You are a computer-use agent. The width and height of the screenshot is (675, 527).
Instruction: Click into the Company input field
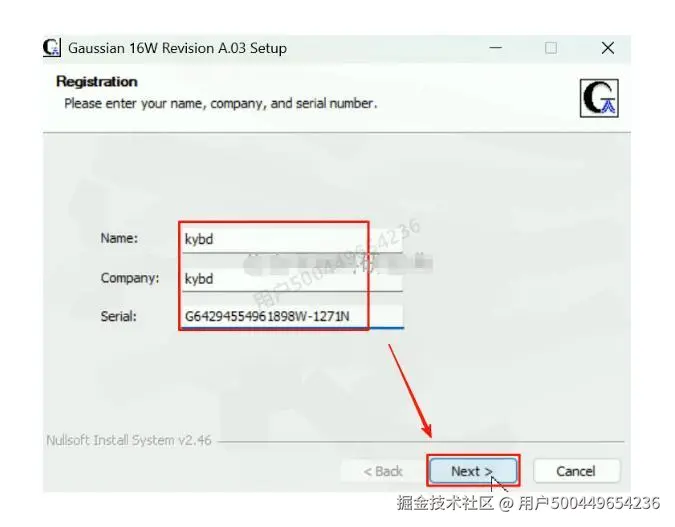click(292, 279)
